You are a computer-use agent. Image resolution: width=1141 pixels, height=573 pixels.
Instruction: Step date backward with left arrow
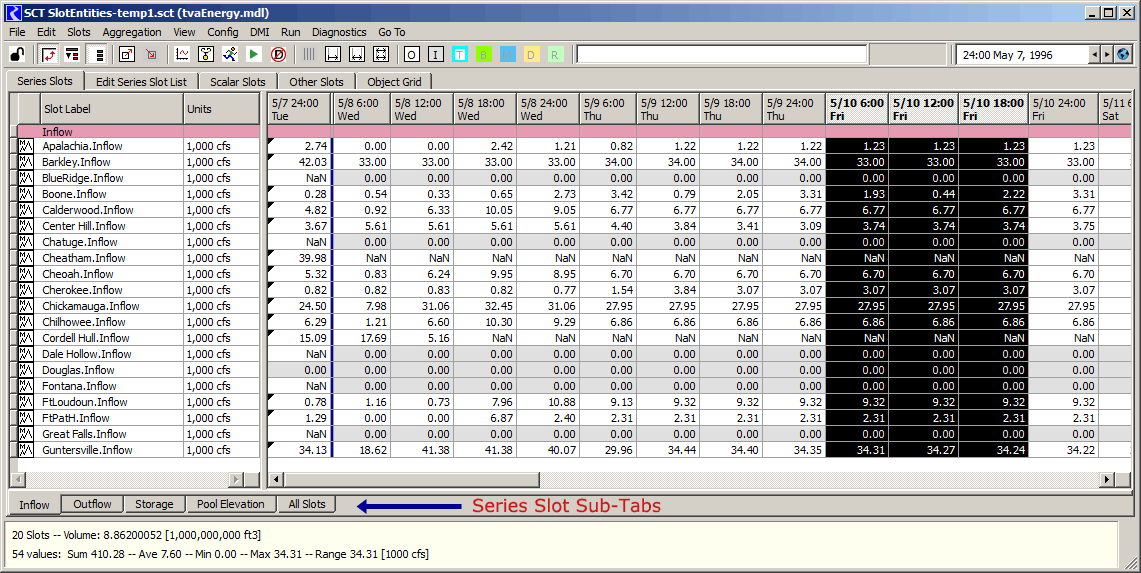pyautogui.click(x=1094, y=55)
